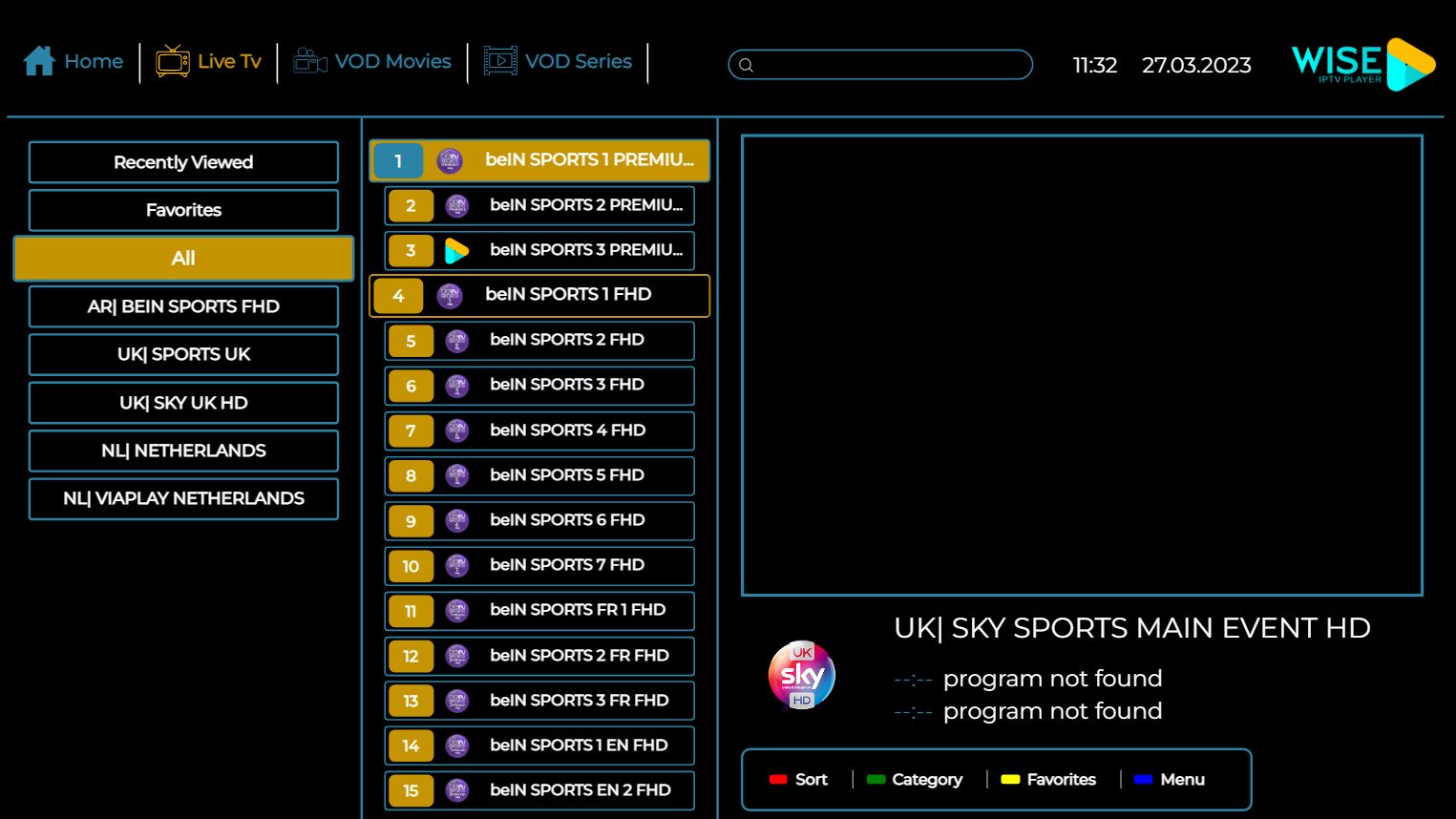Open the Recently Viewed category
This screenshot has width=1456, height=819.
[x=183, y=162]
